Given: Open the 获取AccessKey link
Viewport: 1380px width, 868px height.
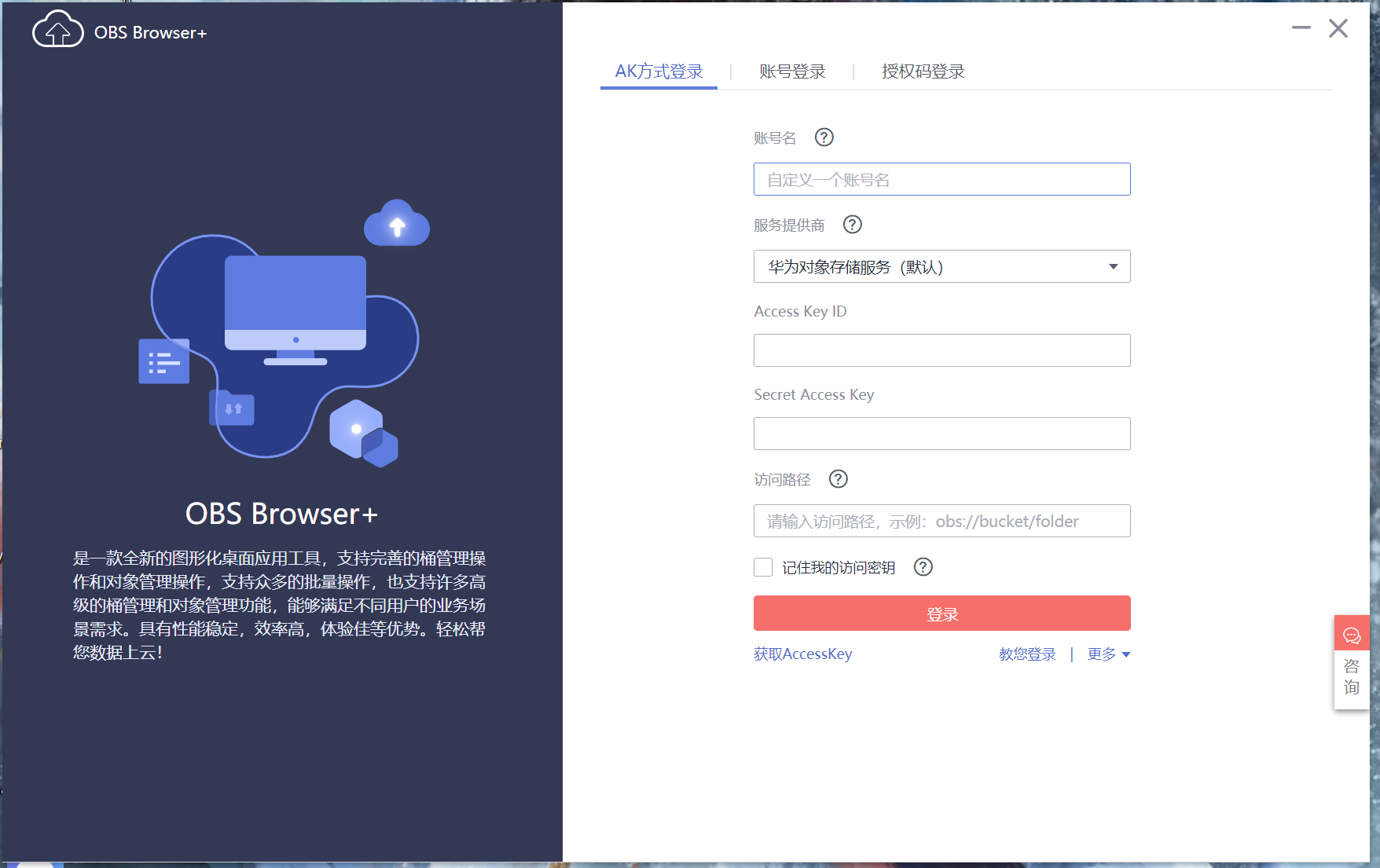Looking at the screenshot, I should [802, 654].
